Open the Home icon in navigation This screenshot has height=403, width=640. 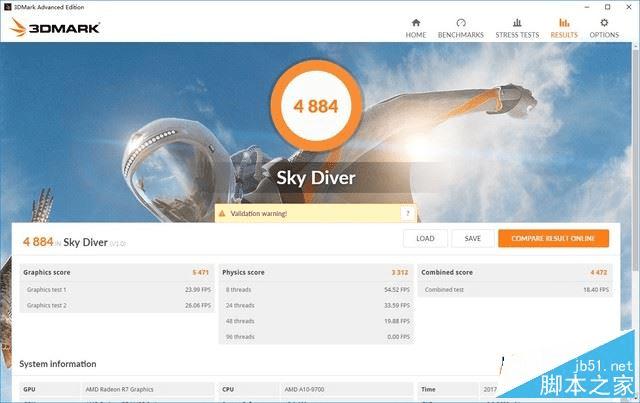[416, 22]
